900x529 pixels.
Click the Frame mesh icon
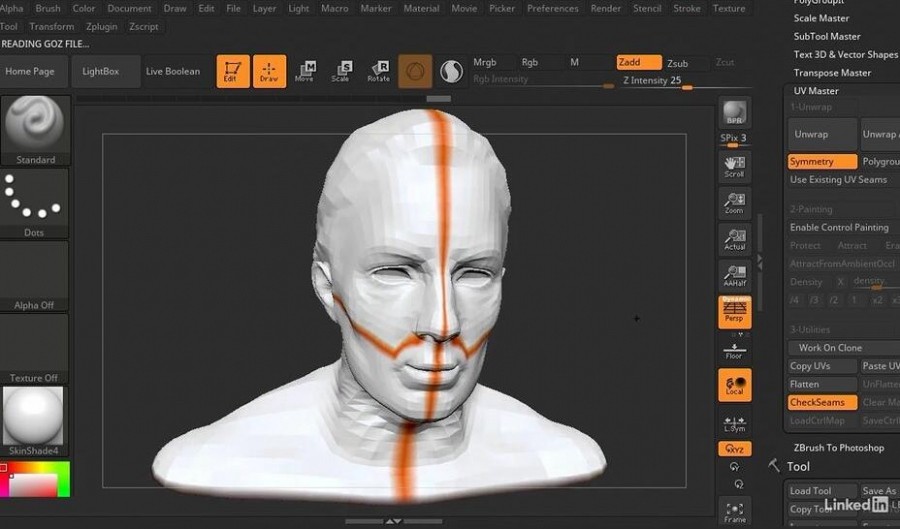point(735,512)
